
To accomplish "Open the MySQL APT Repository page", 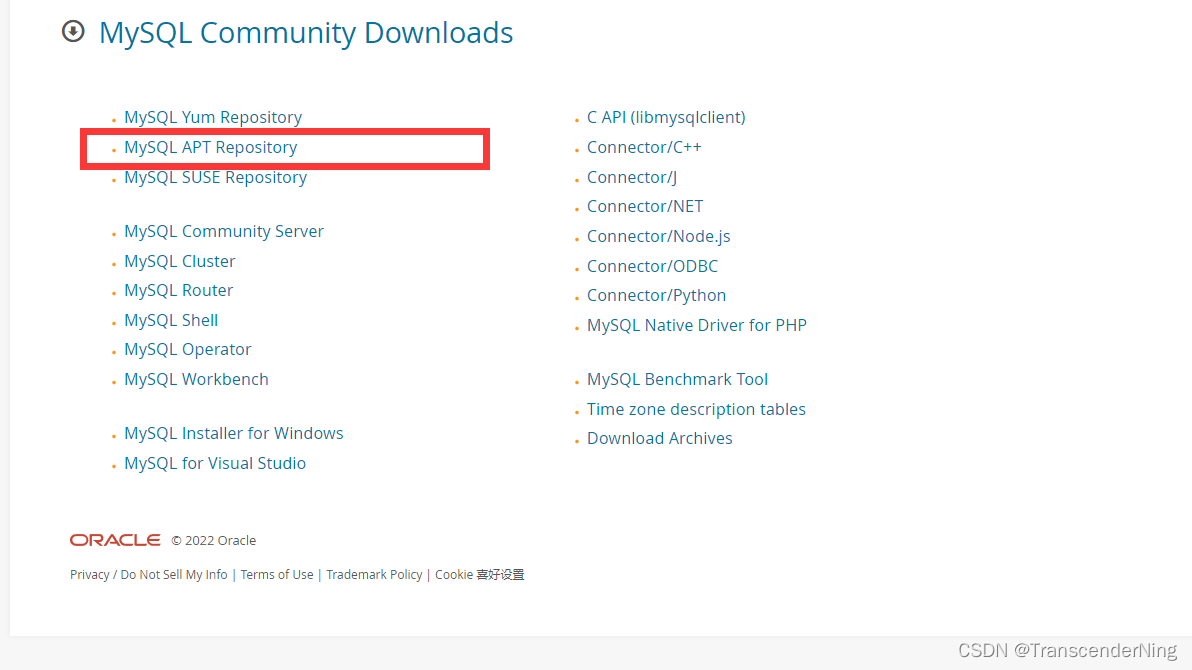I will pyautogui.click(x=210, y=147).
